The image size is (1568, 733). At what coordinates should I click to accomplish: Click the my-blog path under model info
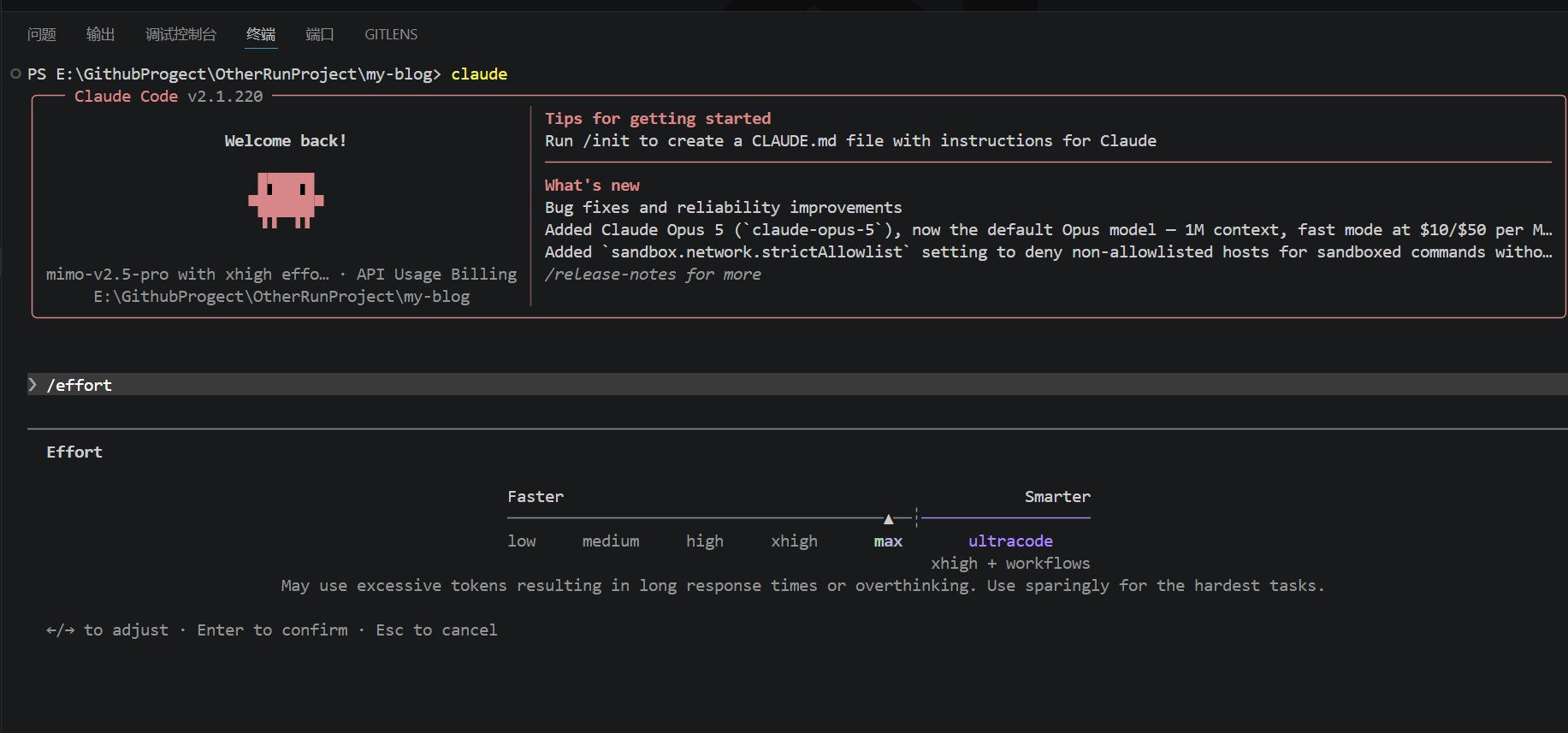point(281,296)
